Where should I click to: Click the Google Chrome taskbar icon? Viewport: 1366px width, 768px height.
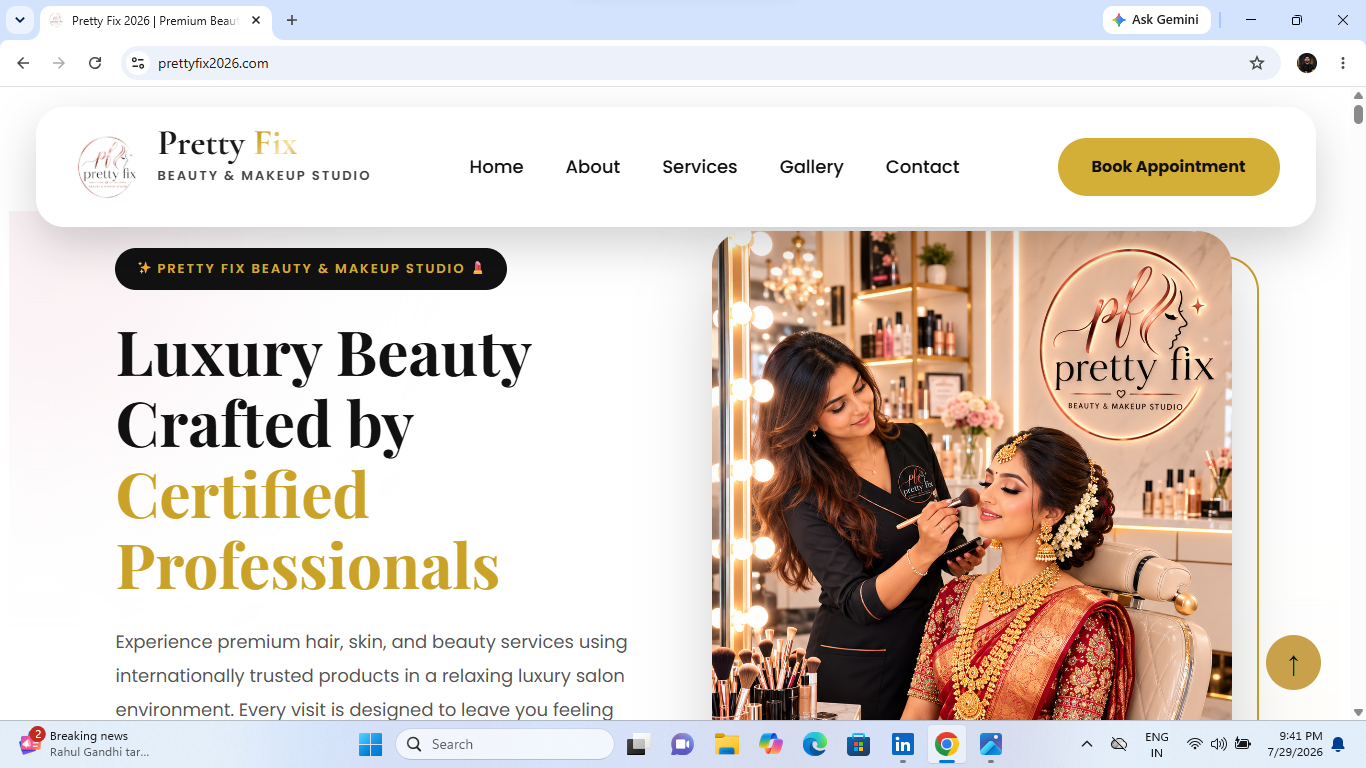pos(947,744)
